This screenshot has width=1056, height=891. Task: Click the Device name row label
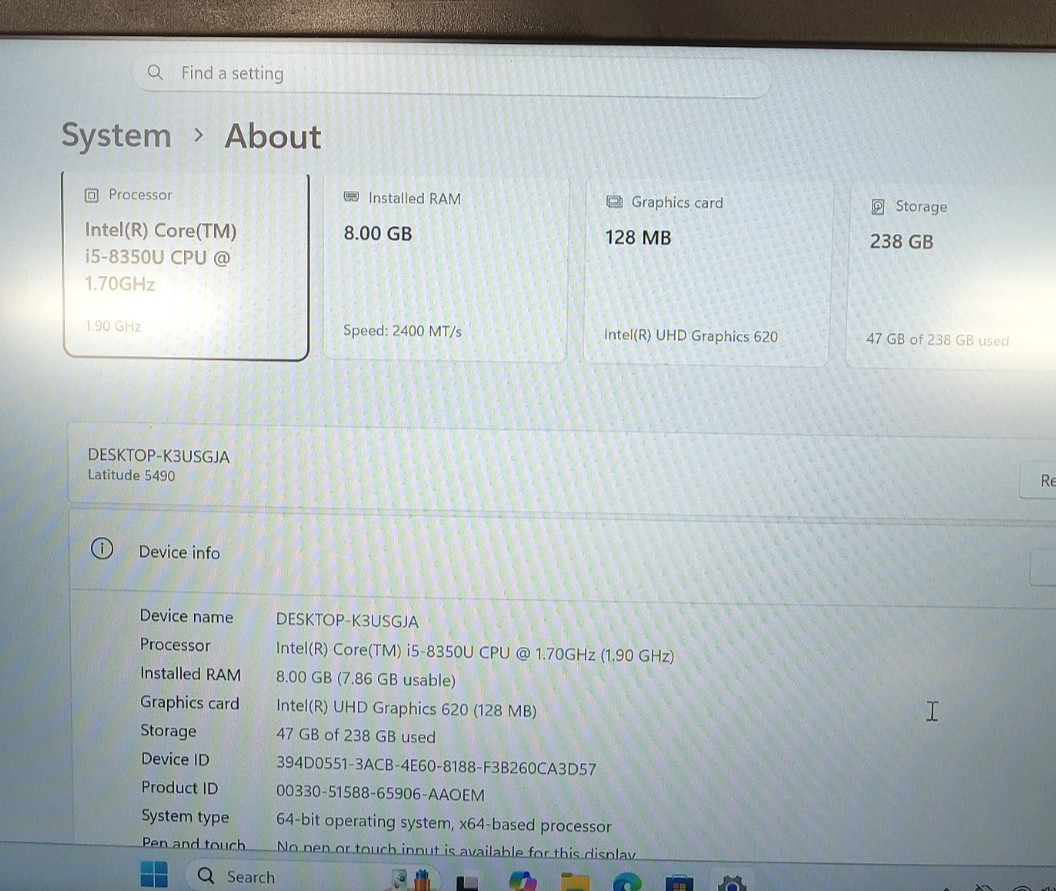187,616
